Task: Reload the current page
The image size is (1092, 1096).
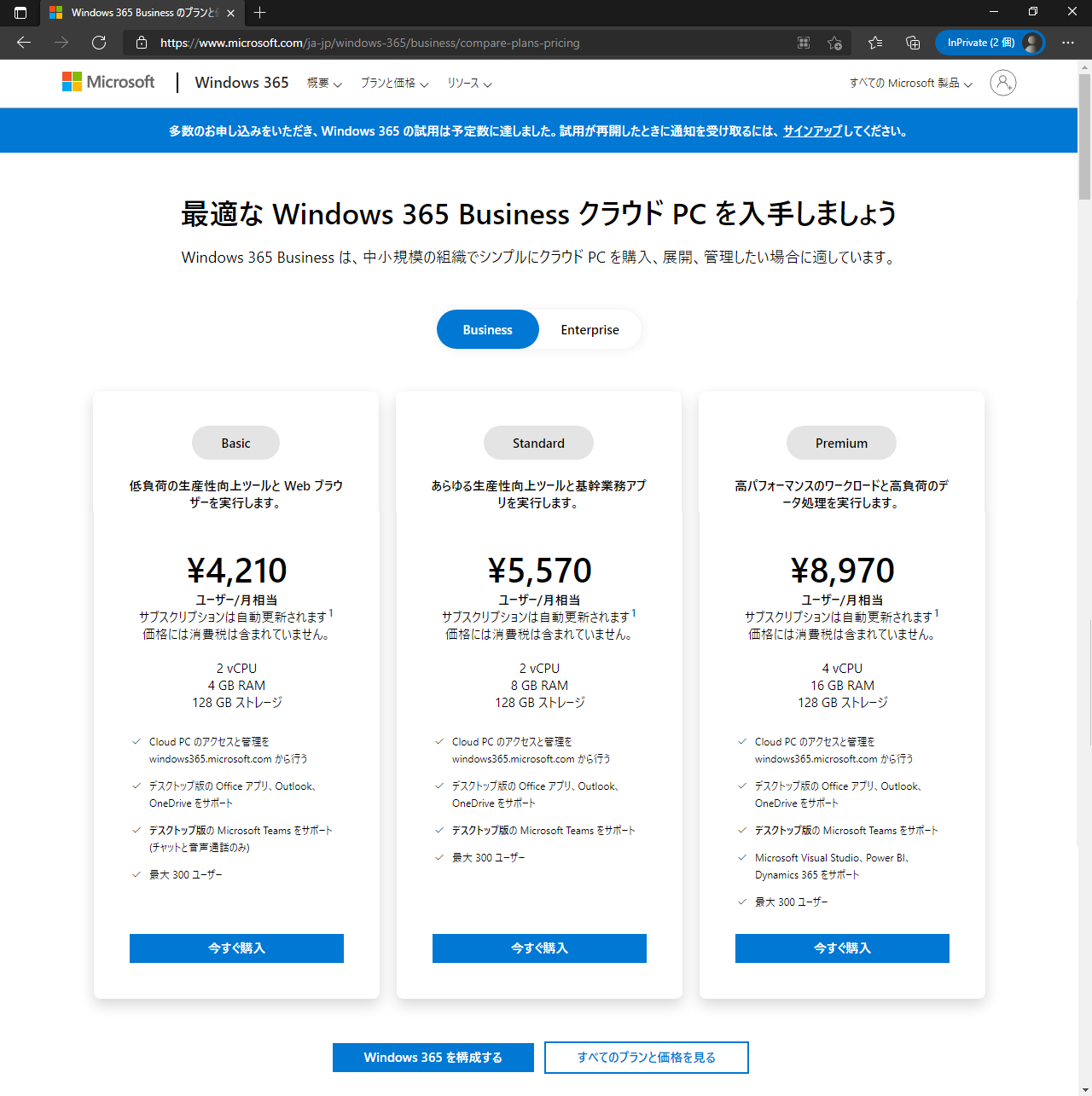Action: point(99,43)
